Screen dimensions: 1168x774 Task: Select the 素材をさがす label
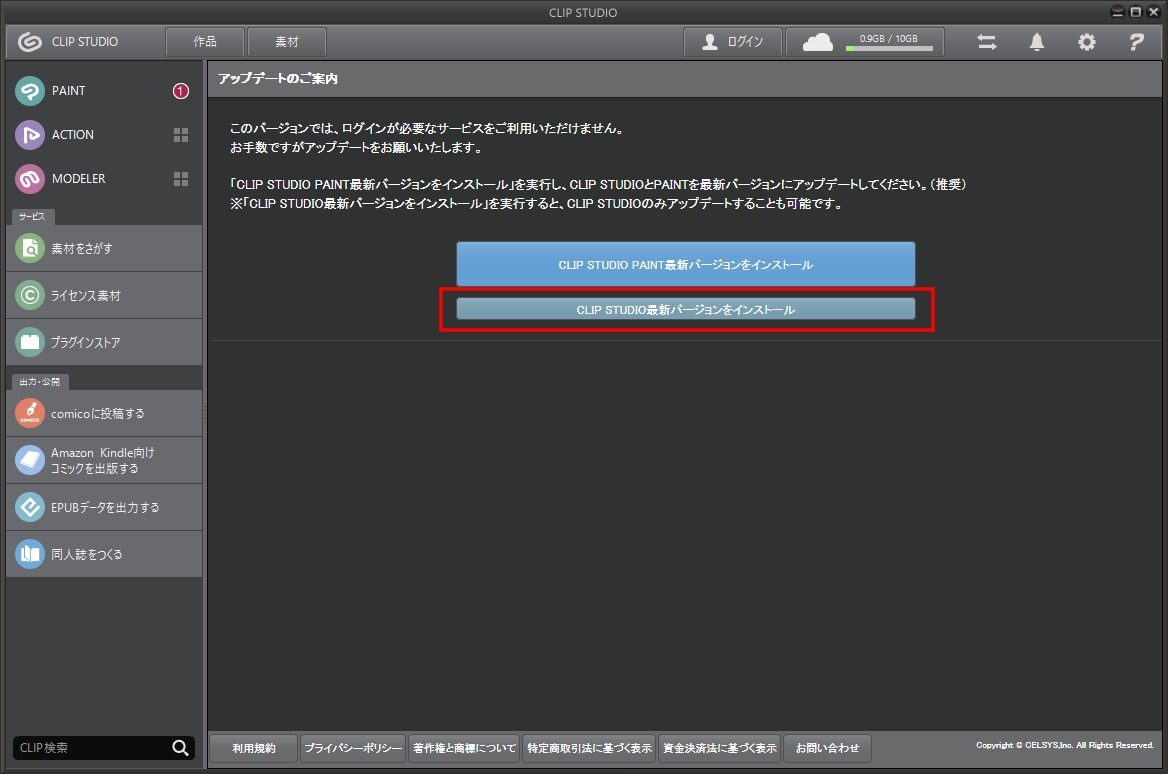pyautogui.click(x=82, y=249)
